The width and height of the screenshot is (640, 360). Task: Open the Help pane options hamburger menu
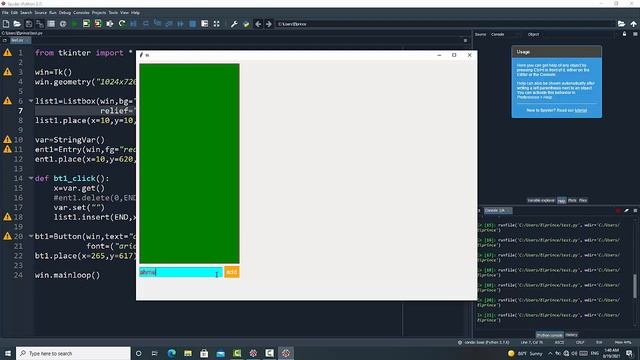[635, 34]
